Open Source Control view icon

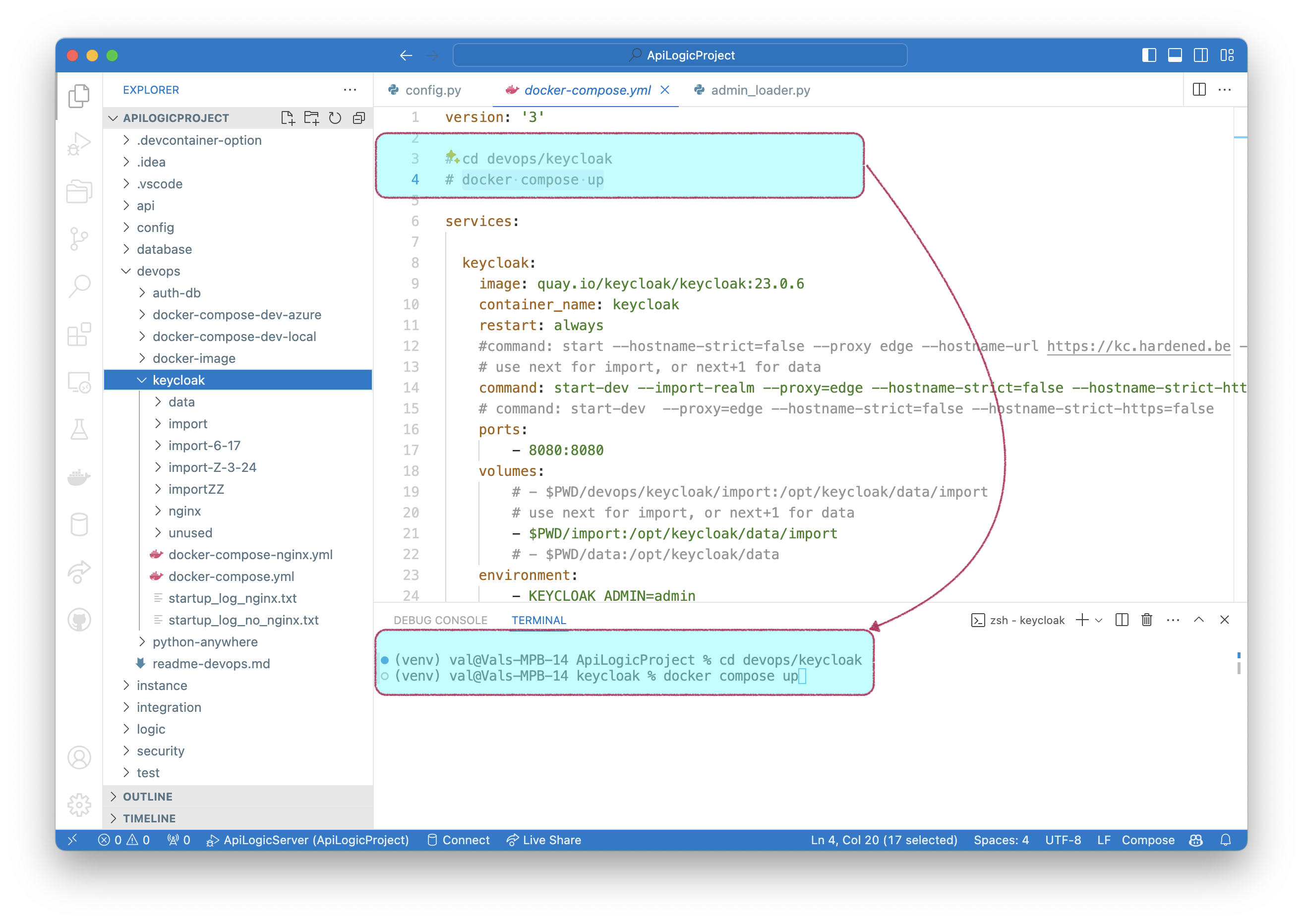click(x=79, y=238)
